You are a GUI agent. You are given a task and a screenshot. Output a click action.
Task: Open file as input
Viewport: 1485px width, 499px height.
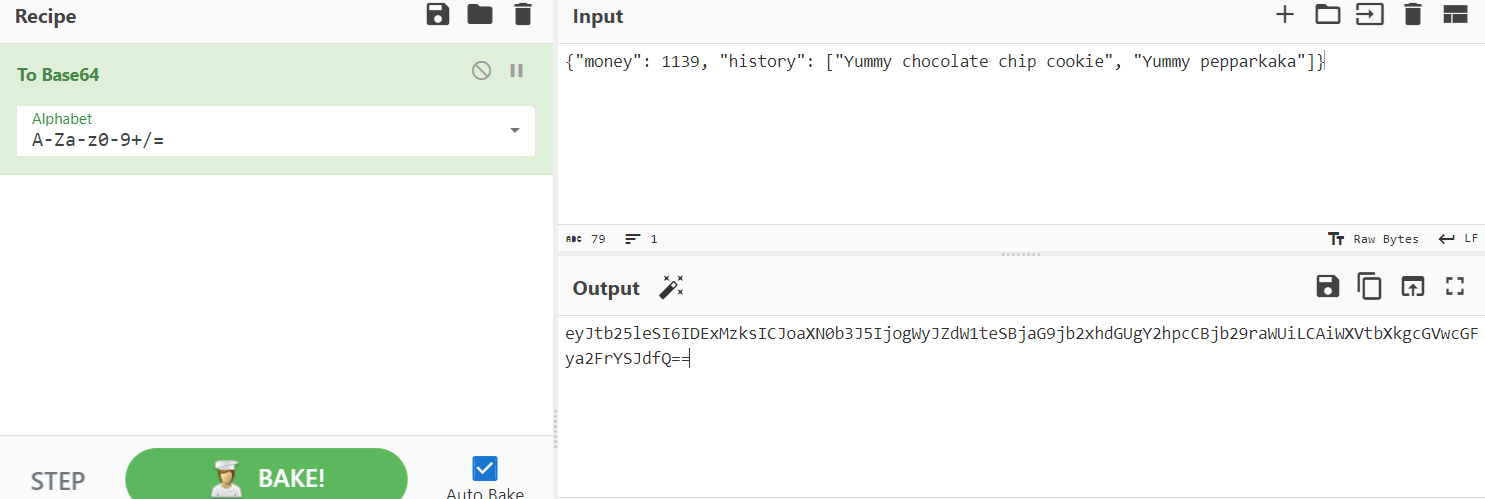tap(1369, 15)
